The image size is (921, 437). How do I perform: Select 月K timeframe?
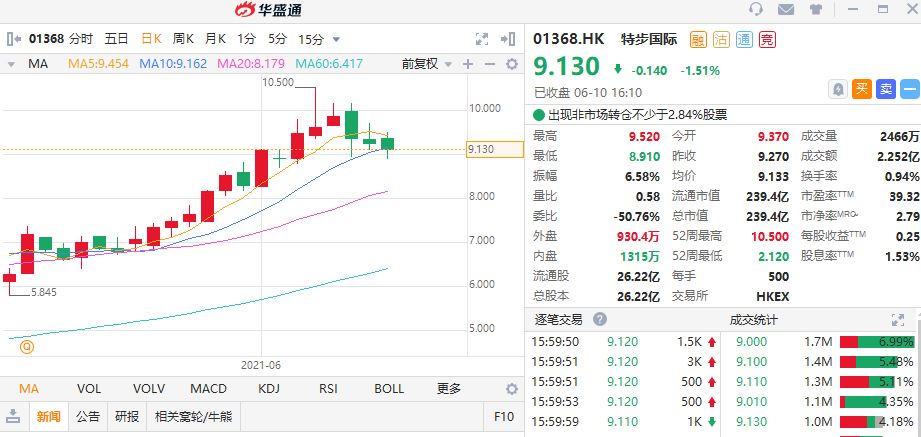click(216, 39)
